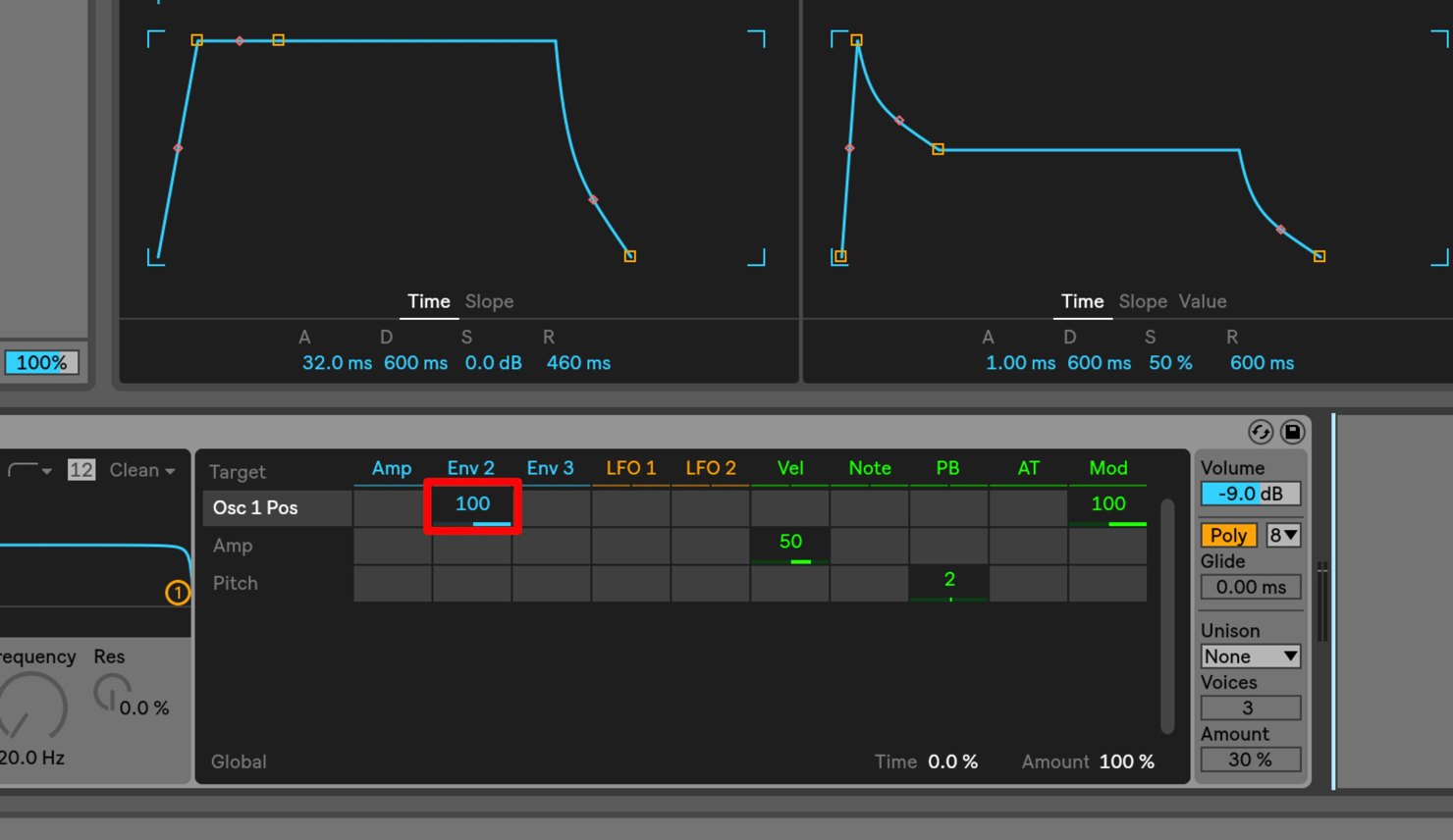Click Env 2 Release 600 ms value
The image size is (1453, 840).
(x=1262, y=363)
